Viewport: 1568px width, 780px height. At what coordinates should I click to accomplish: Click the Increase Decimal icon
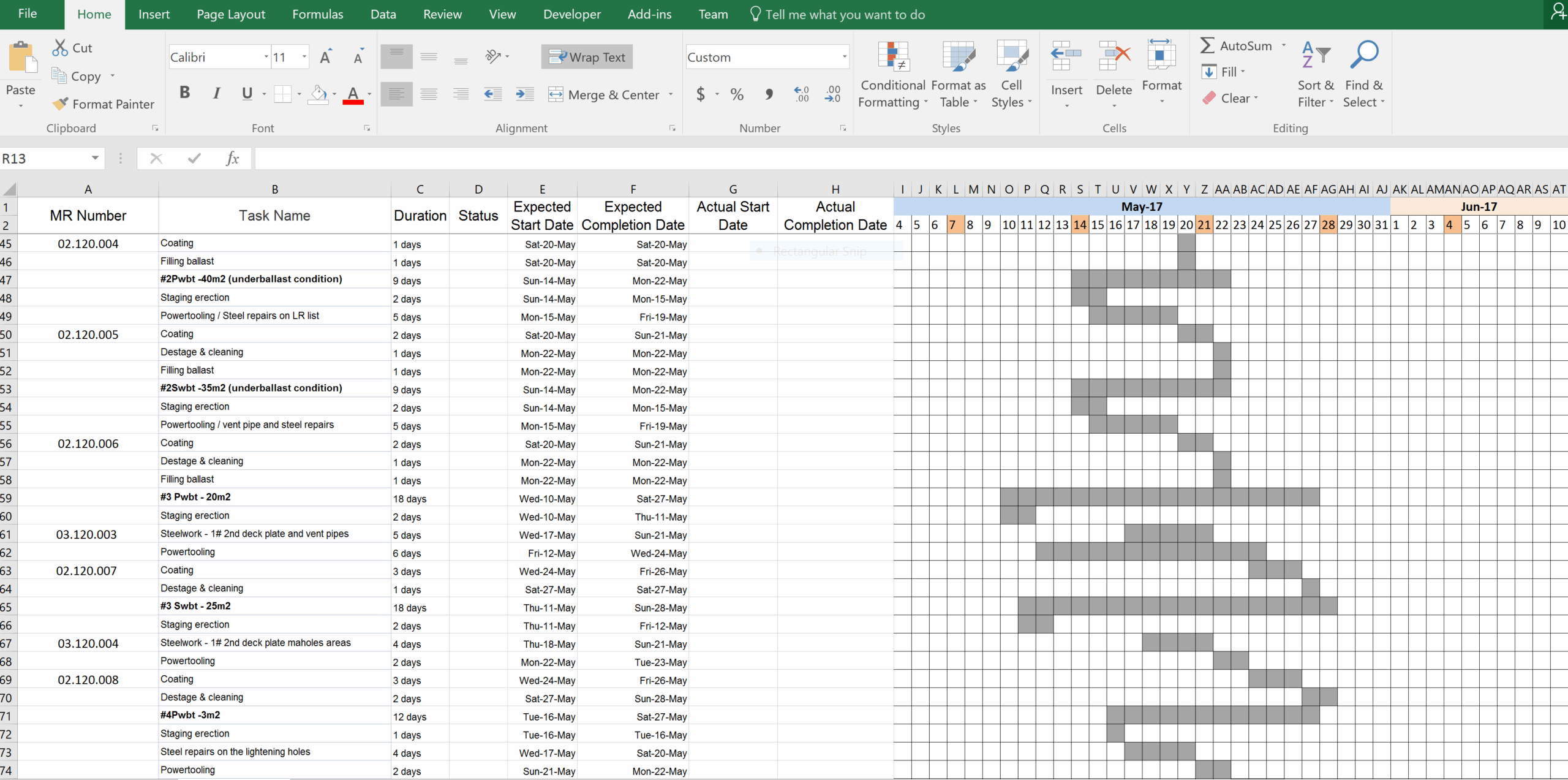[801, 94]
